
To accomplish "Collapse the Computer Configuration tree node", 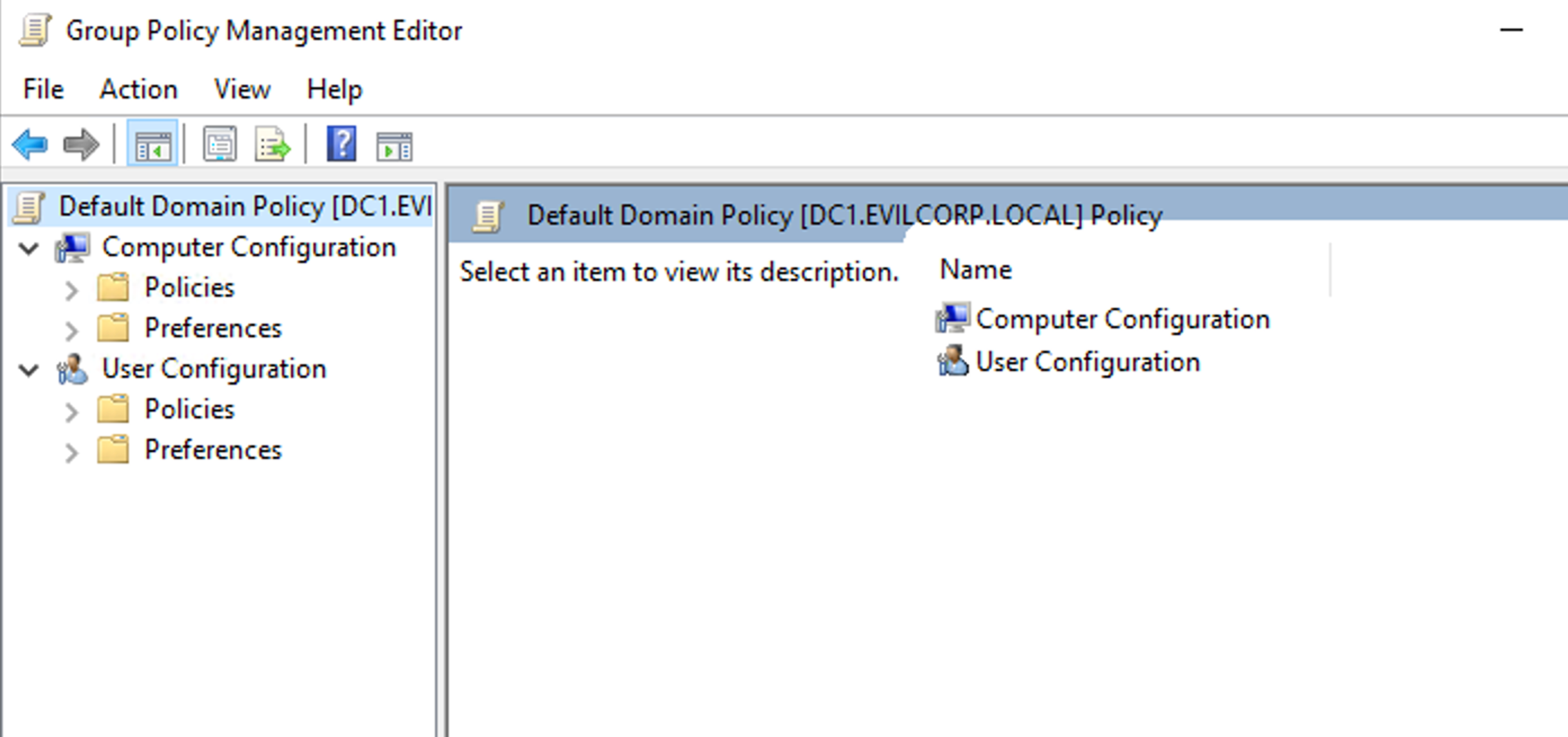I will tap(29, 248).
